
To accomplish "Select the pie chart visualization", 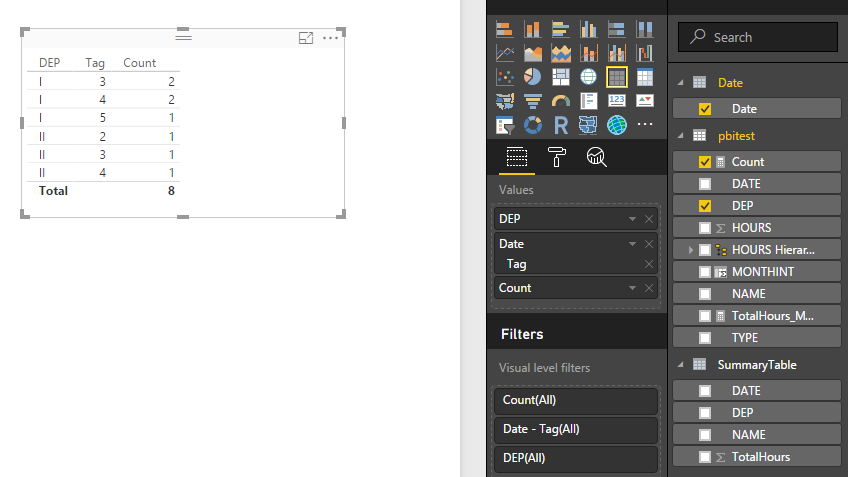I will point(533,77).
